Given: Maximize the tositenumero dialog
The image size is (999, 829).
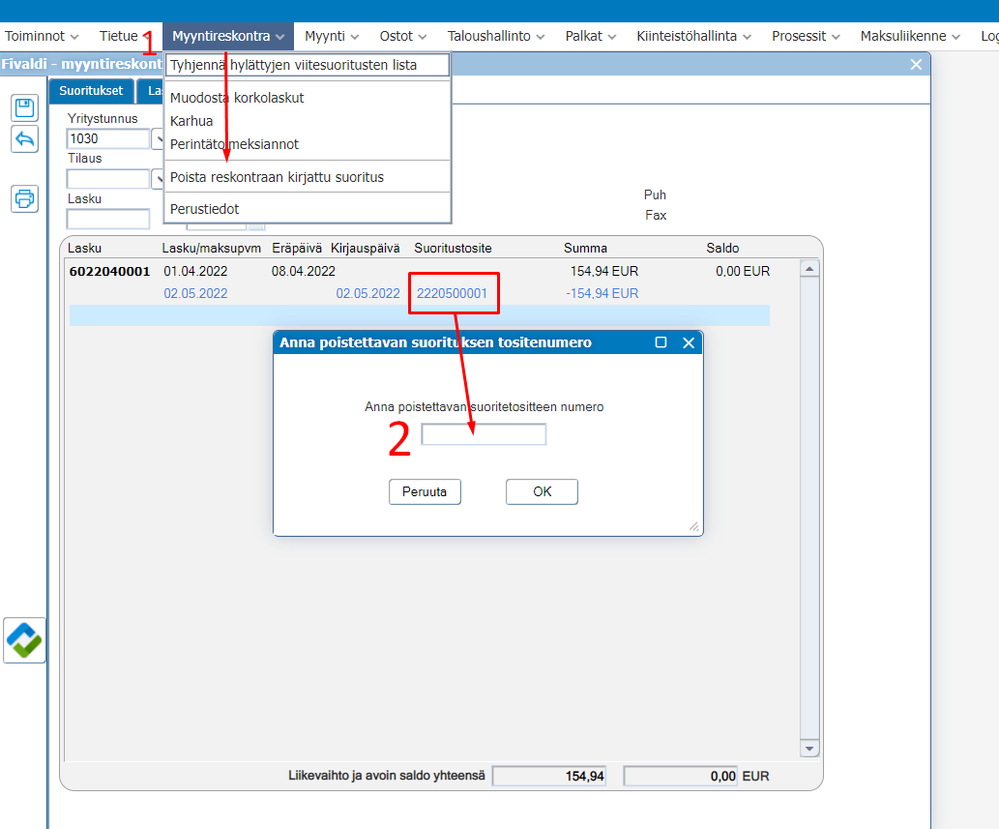Looking at the screenshot, I should (661, 342).
